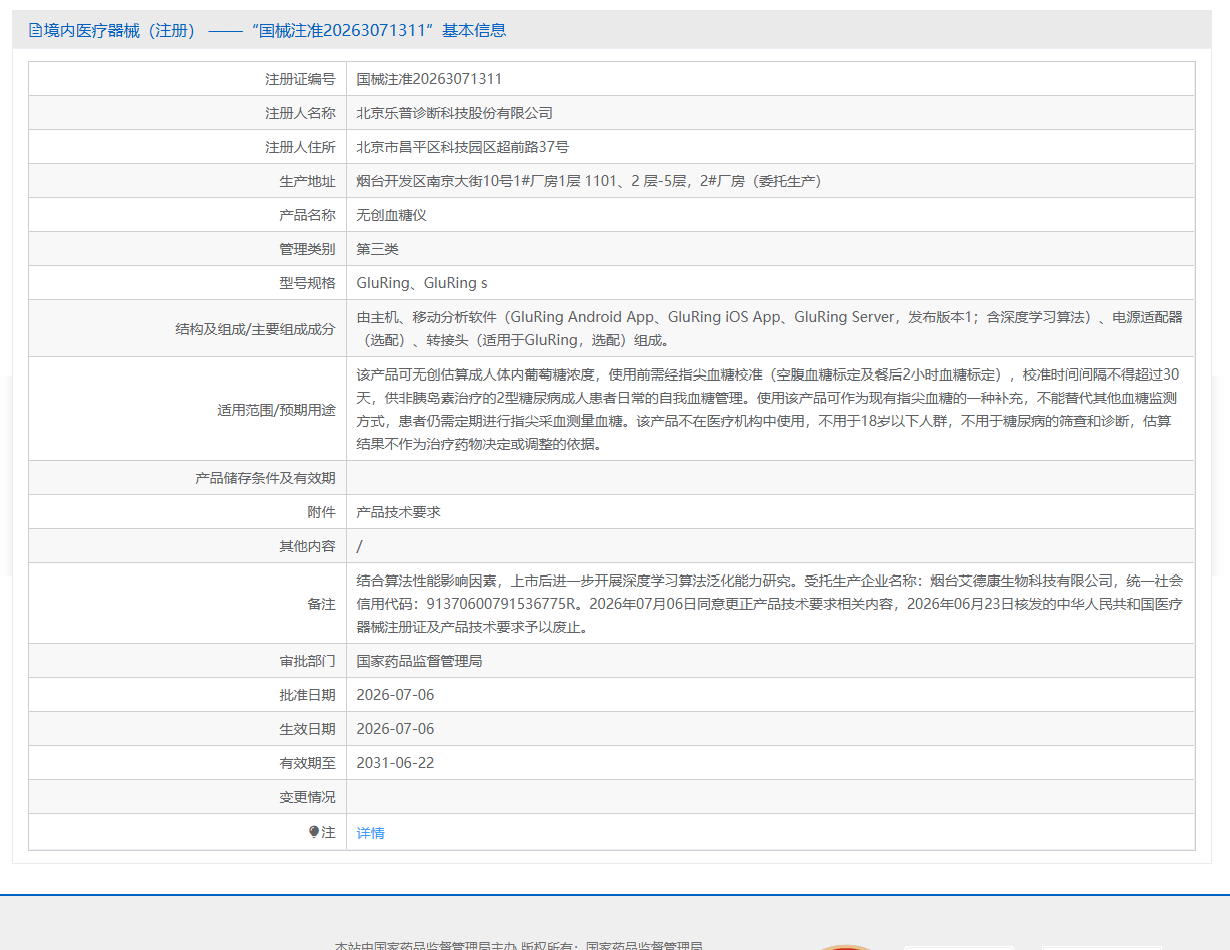1230x950 pixels.
Task: Select registrant name 北京乐普诊断科技股份有限公司
Action: 454,113
